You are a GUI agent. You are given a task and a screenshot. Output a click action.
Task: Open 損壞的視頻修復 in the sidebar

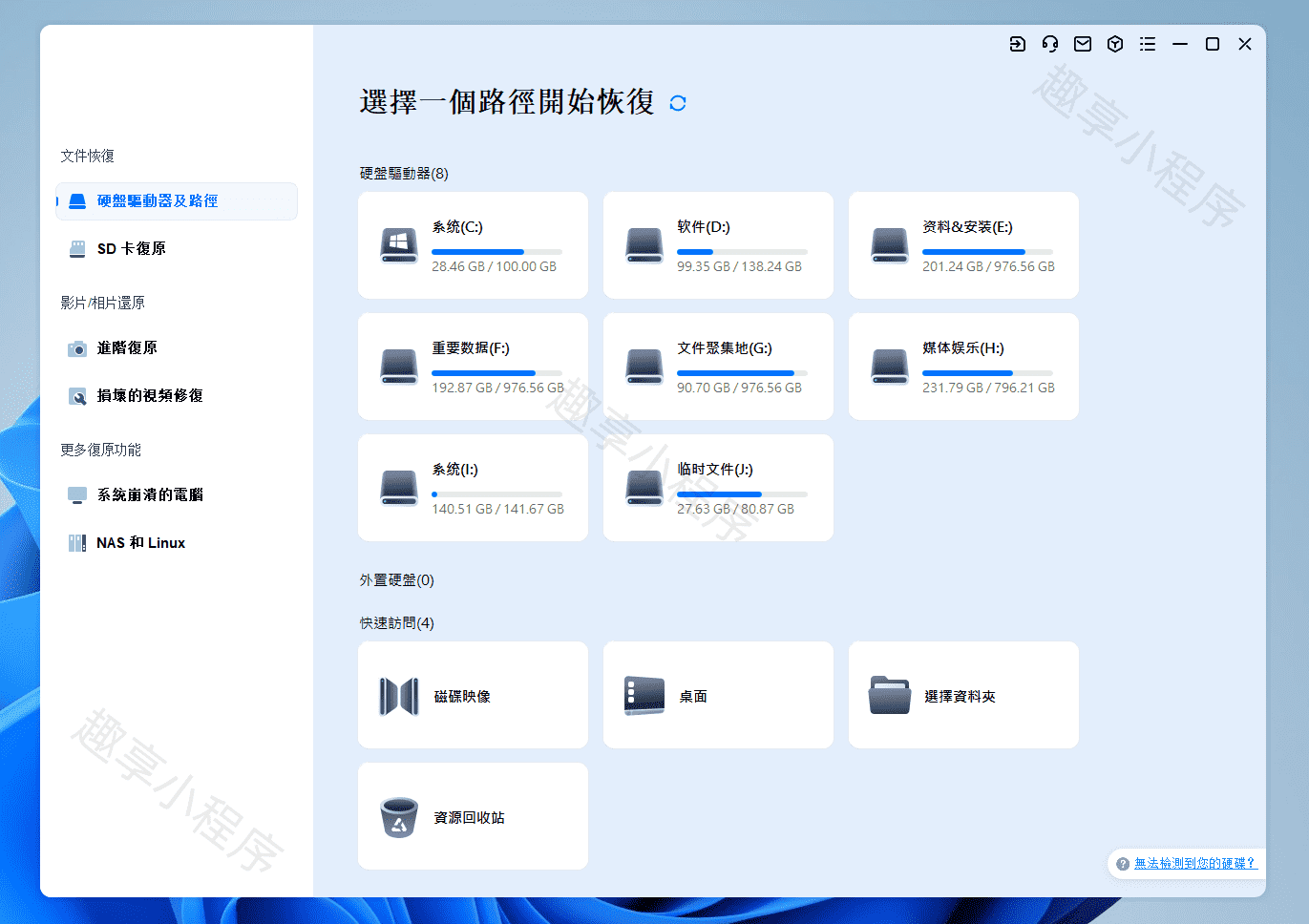coord(177,396)
